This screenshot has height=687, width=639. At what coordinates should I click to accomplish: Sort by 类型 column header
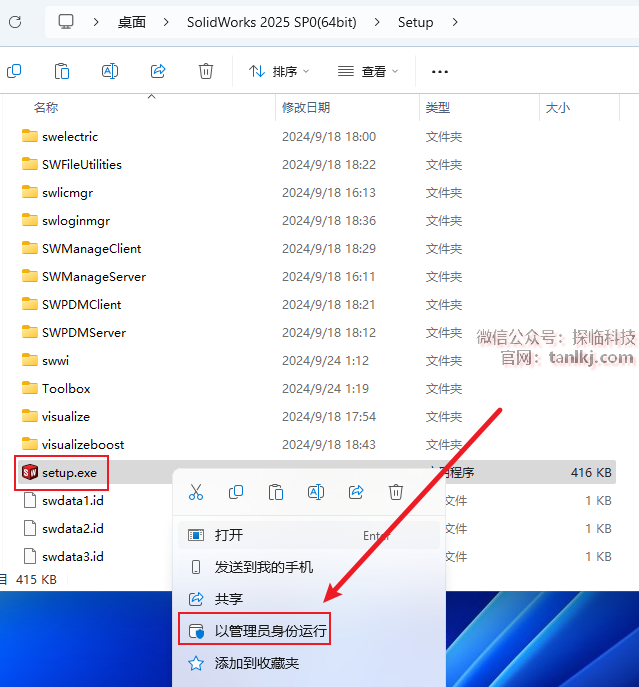tap(437, 107)
